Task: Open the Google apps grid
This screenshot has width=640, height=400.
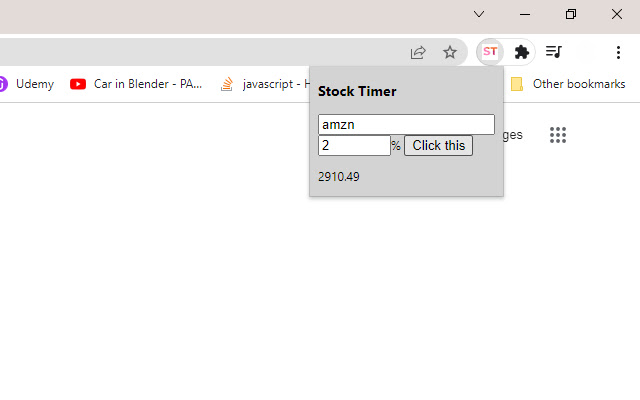Action: pos(558,135)
